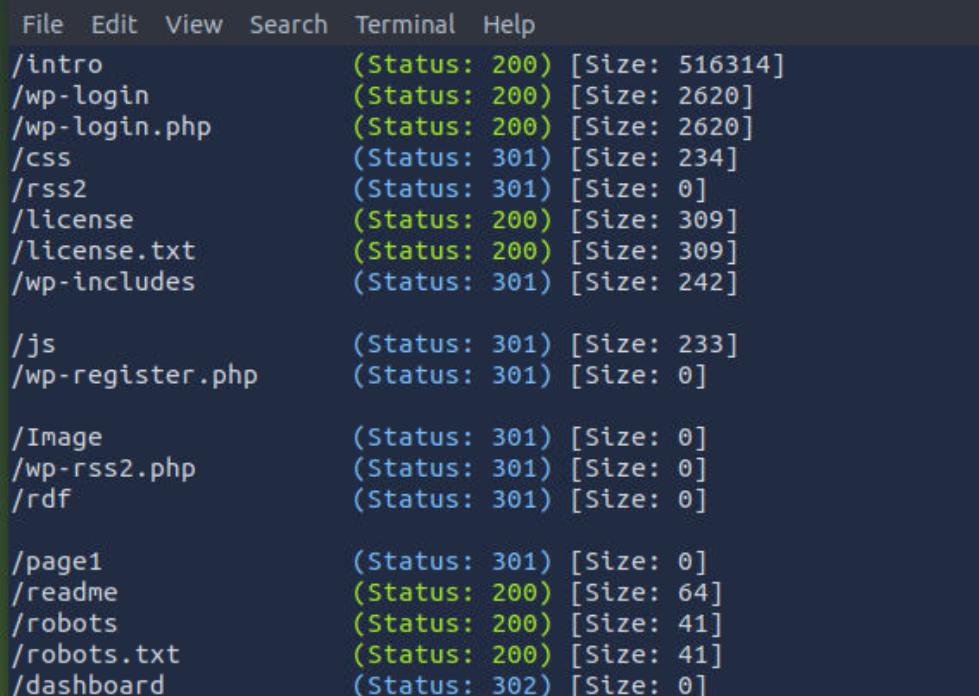979x696 pixels.
Task: Open the Help menu
Action: click(x=509, y=25)
